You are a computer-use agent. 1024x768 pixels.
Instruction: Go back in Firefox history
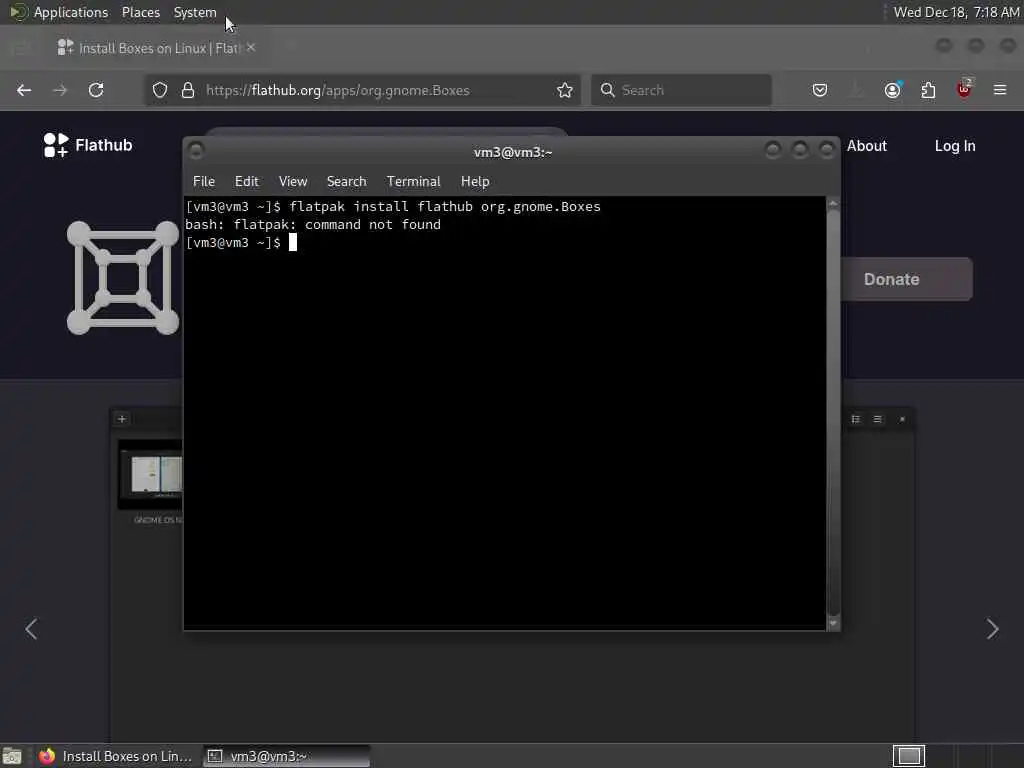24,90
